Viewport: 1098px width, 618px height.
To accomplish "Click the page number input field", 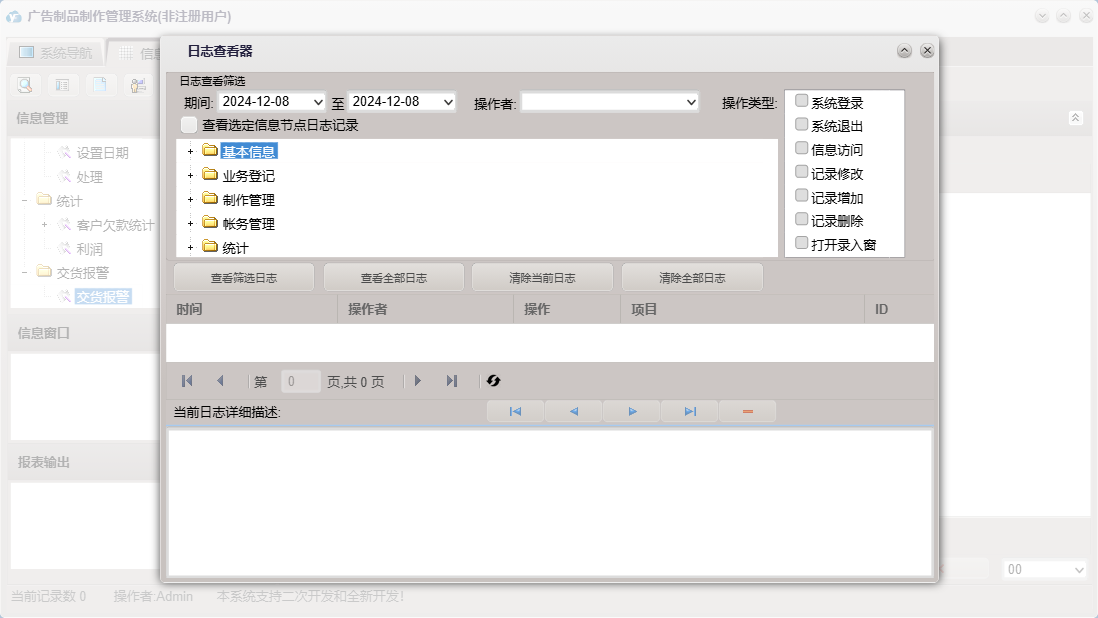I will (x=300, y=381).
